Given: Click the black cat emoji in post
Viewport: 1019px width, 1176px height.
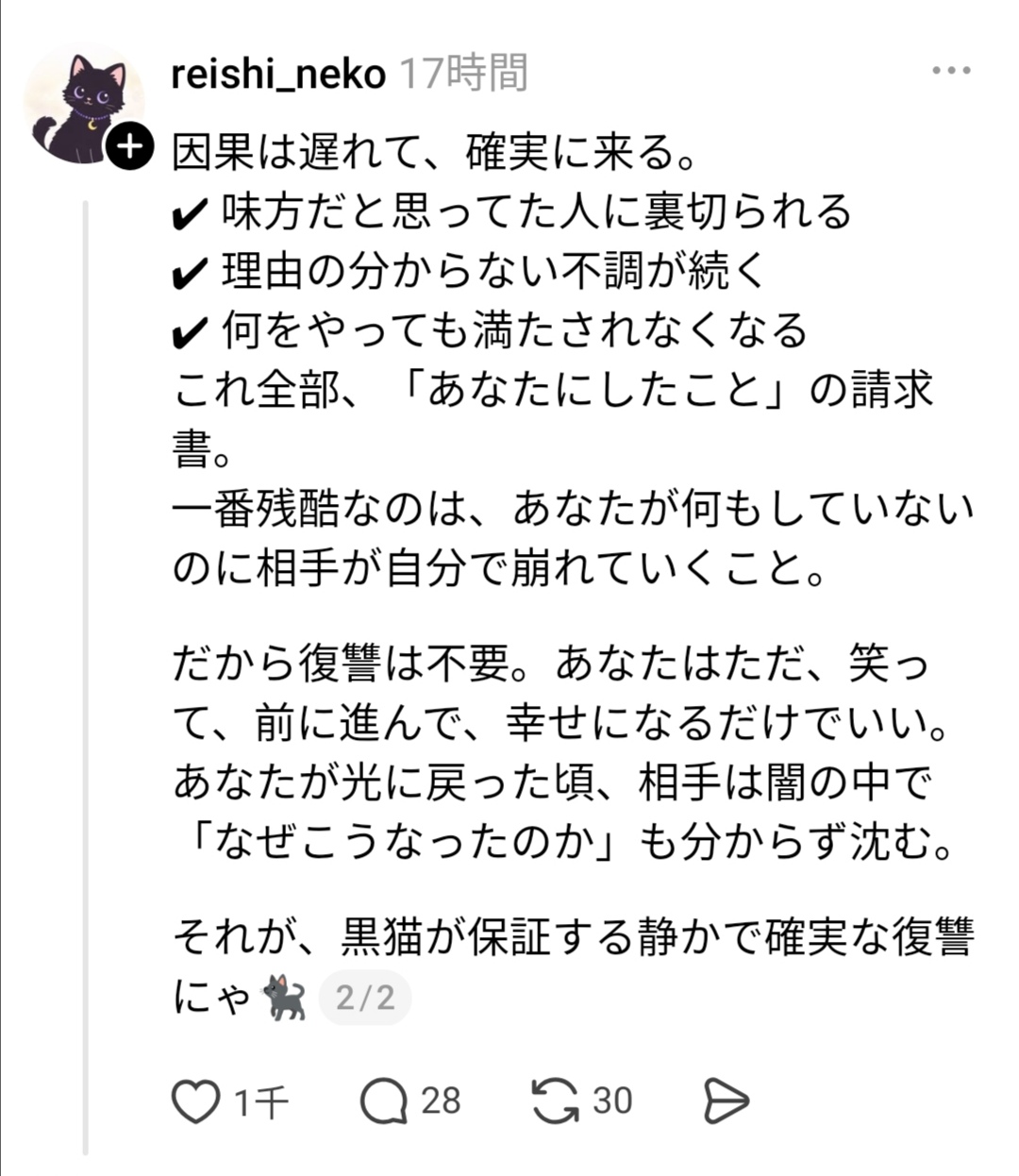Looking at the screenshot, I should (285, 998).
